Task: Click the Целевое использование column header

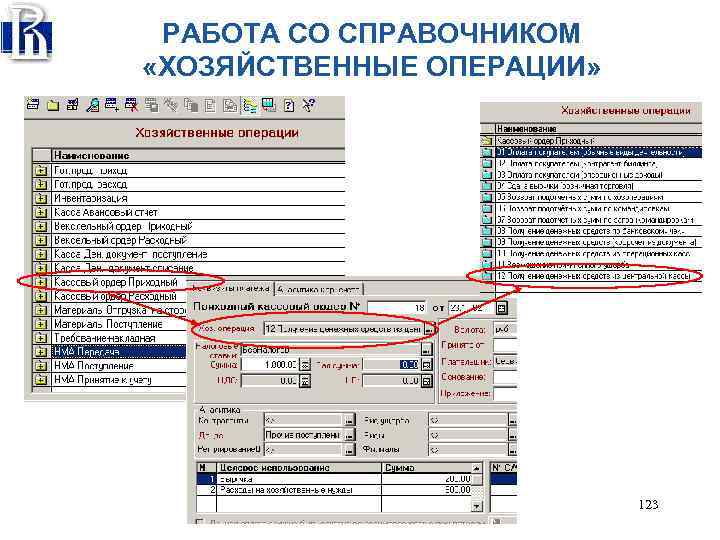Action: pos(299,467)
